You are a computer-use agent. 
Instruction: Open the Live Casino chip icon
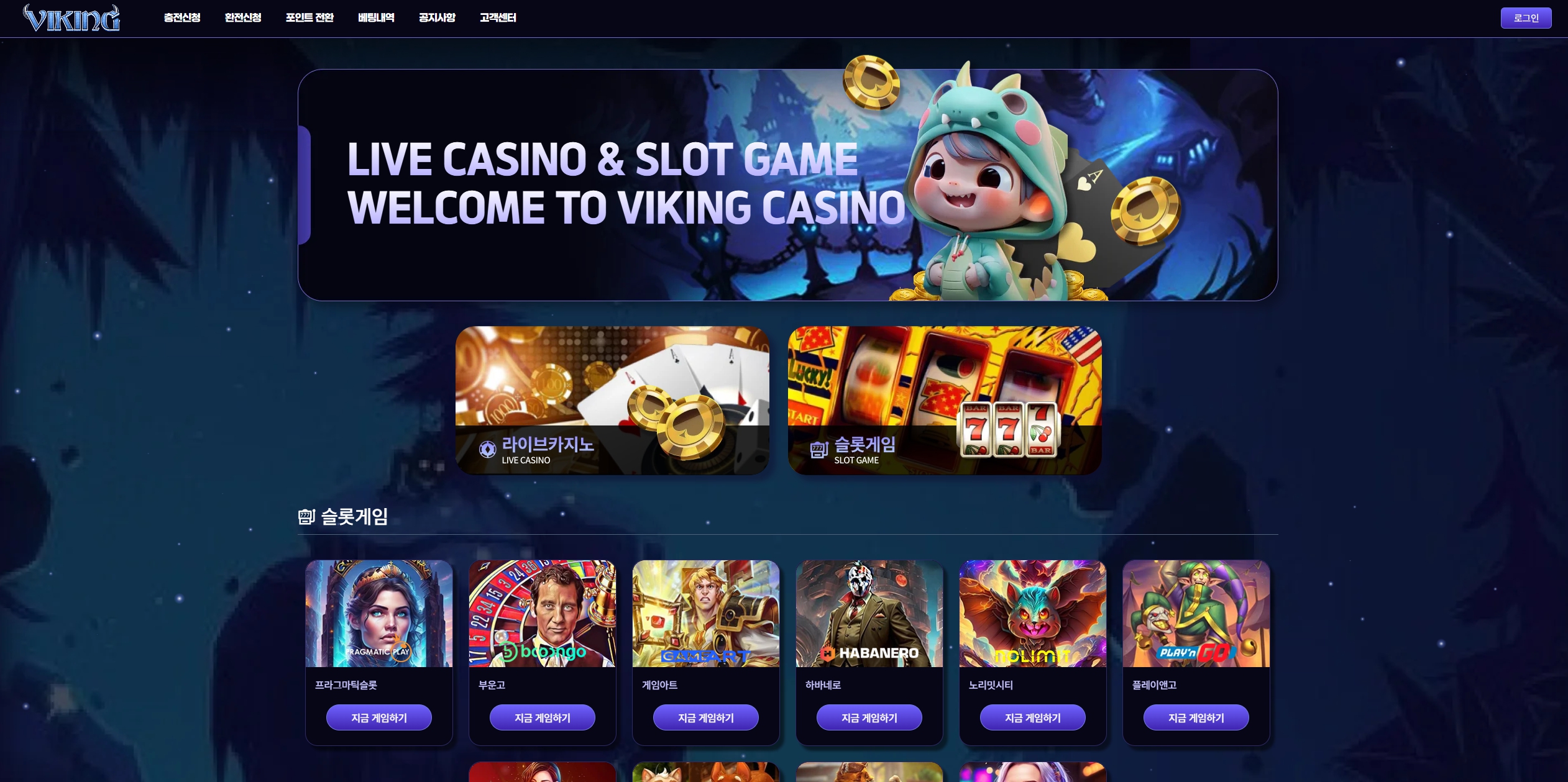(x=487, y=448)
